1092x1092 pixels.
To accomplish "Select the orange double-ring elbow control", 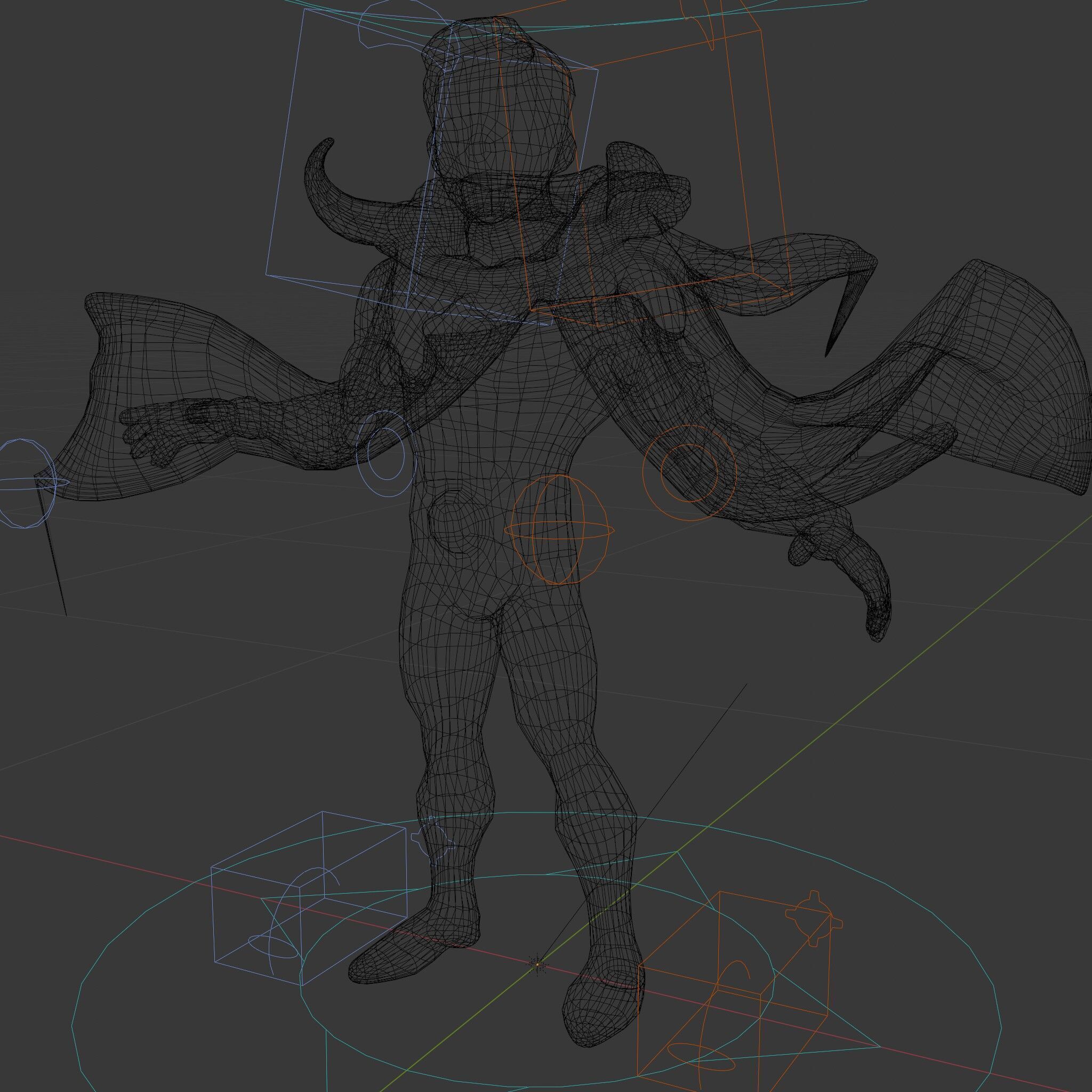I will (689, 473).
